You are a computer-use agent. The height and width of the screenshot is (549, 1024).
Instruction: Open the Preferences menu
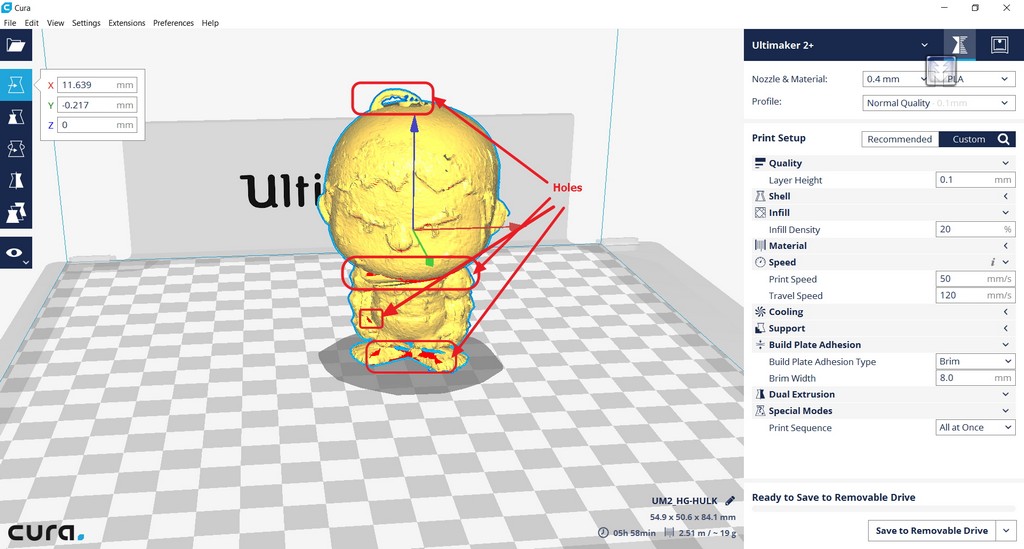(x=173, y=23)
